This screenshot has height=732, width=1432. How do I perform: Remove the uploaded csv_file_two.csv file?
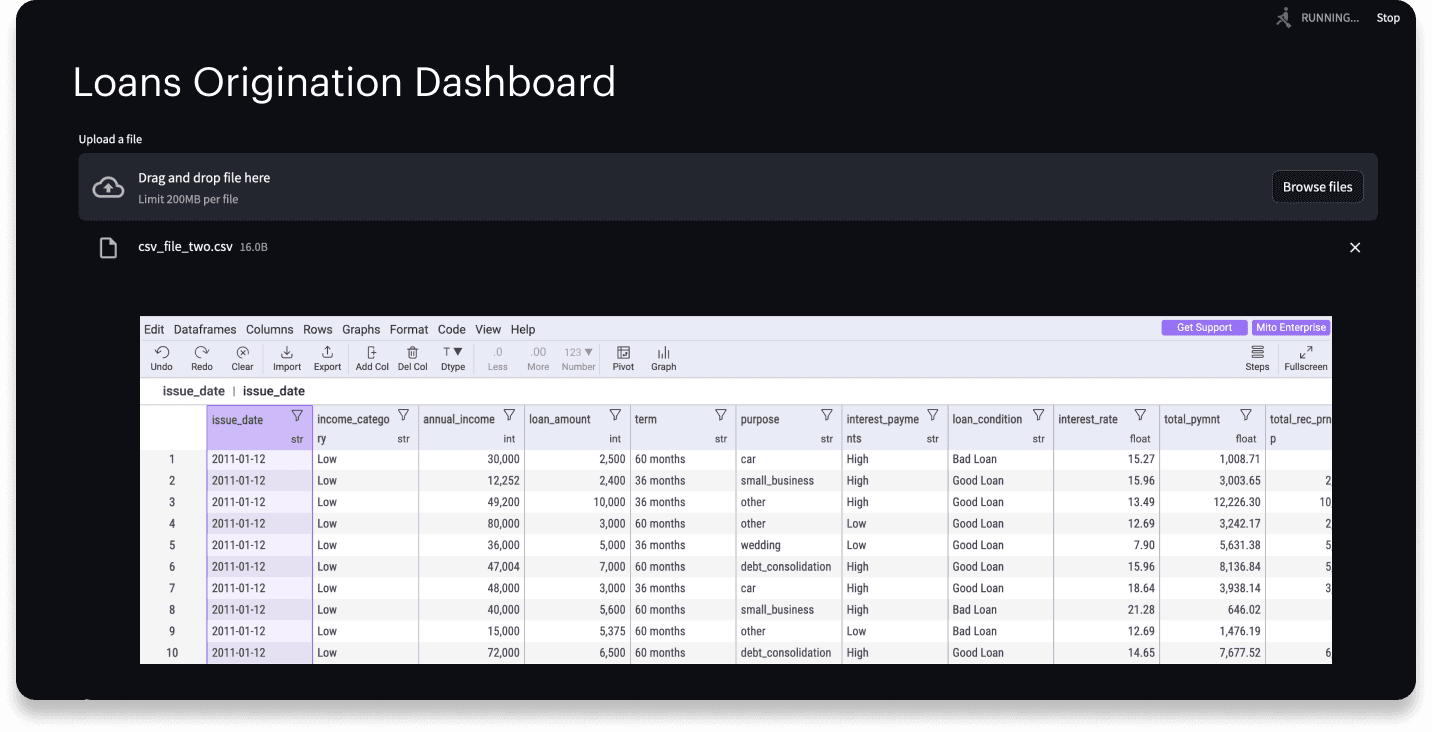(1355, 248)
